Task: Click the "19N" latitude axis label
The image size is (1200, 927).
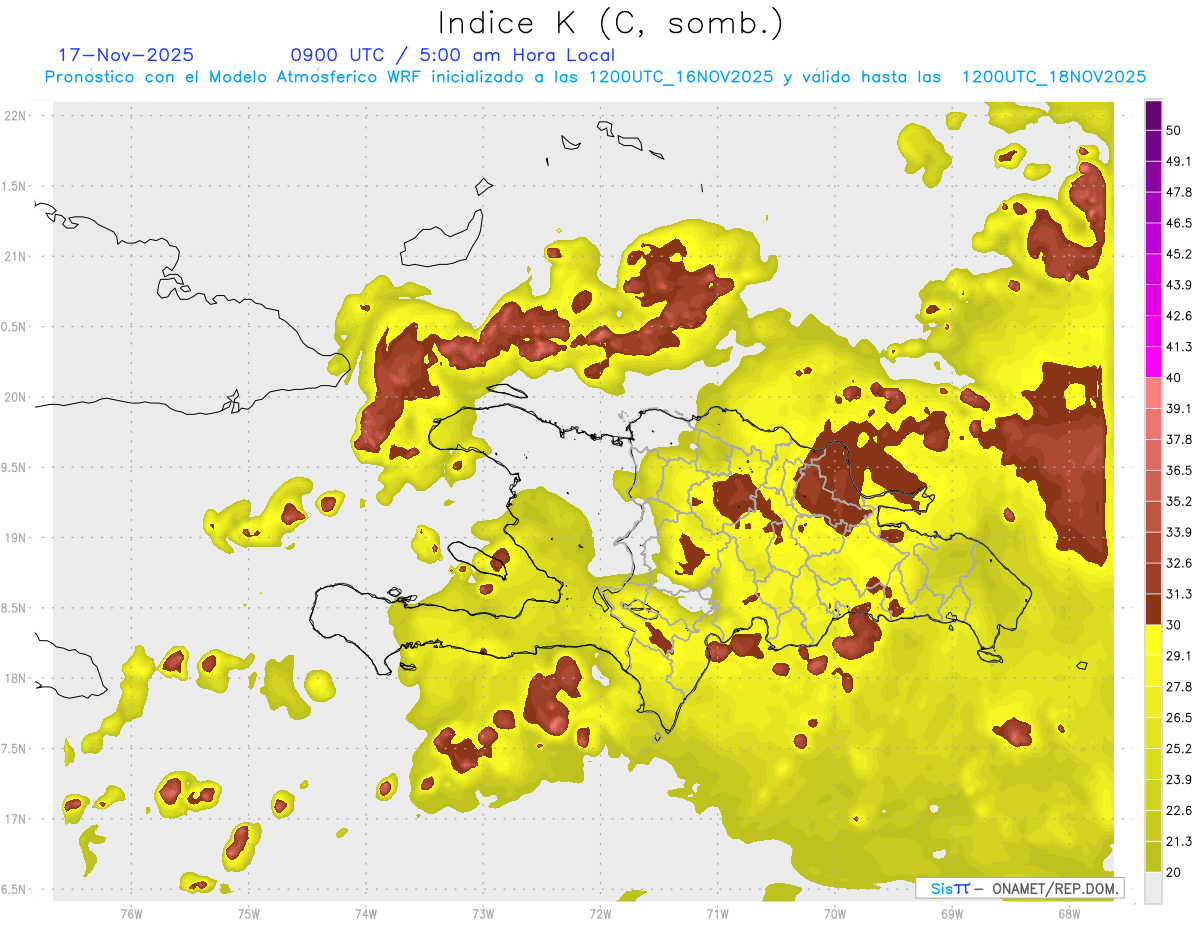Action: (x=16, y=537)
